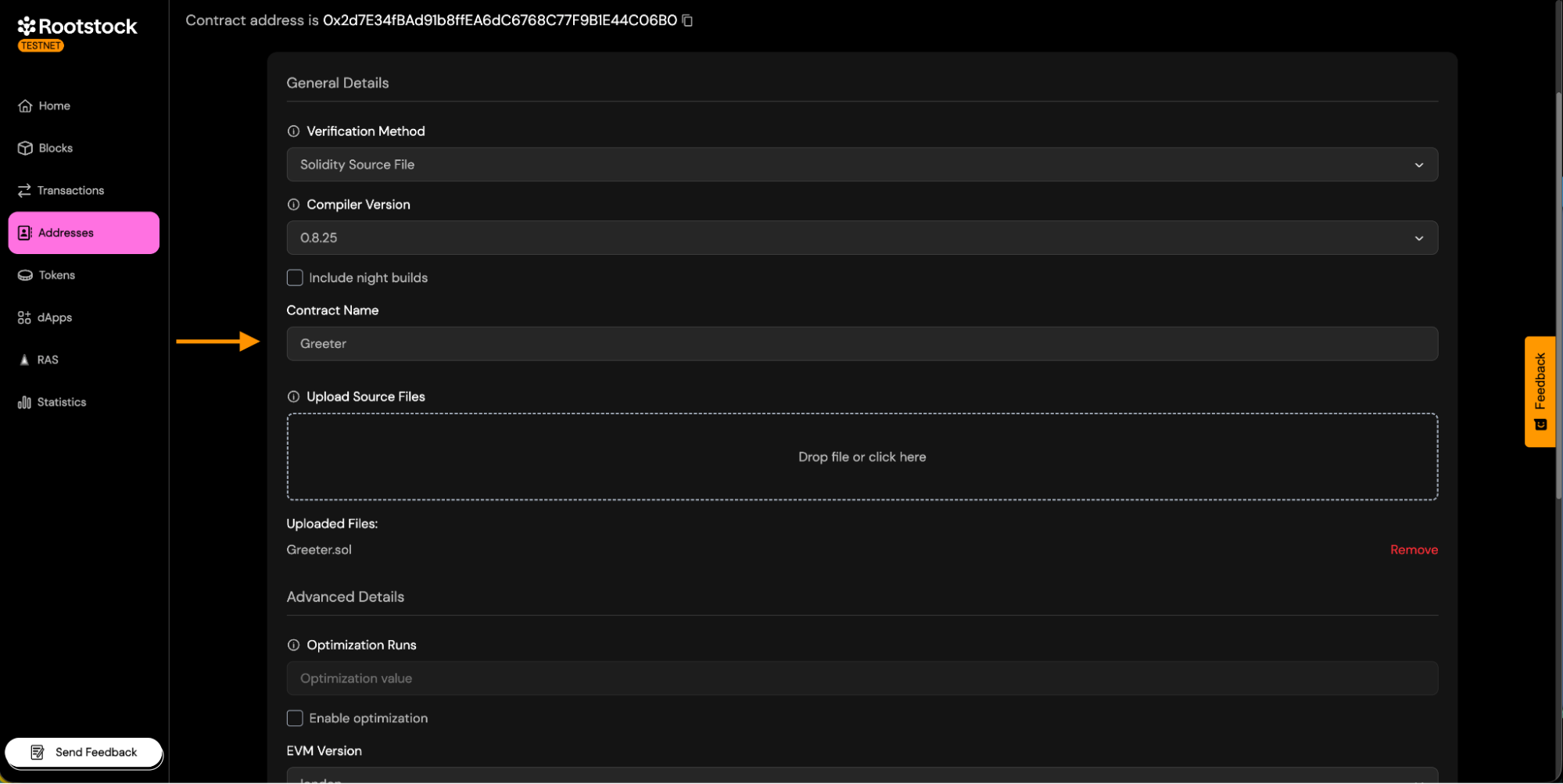
Task: Go to the Home page in the sidebar
Action: [54, 106]
